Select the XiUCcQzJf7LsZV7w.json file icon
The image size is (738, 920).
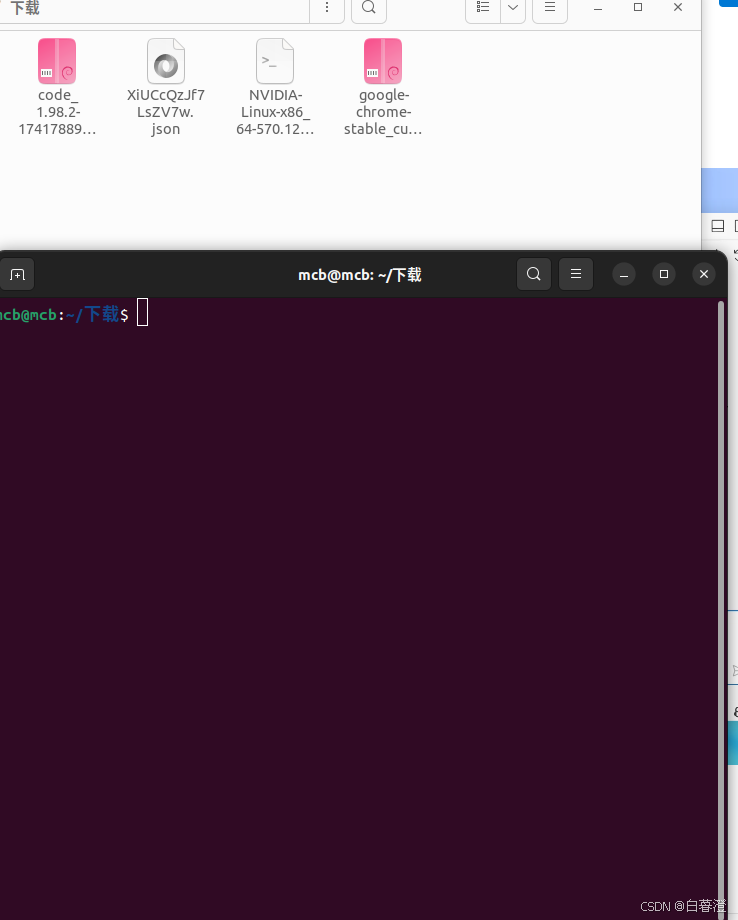point(166,61)
